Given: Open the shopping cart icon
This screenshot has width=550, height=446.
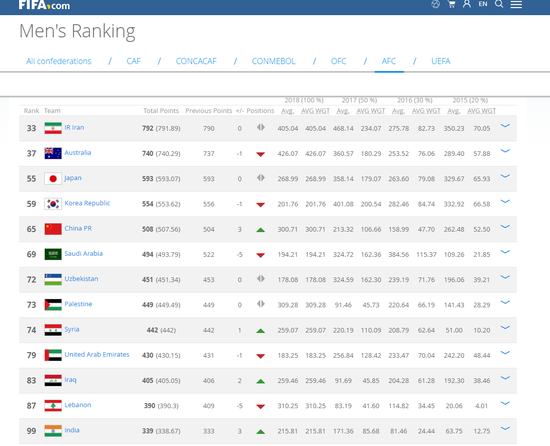Looking at the screenshot, I should click(451, 4).
